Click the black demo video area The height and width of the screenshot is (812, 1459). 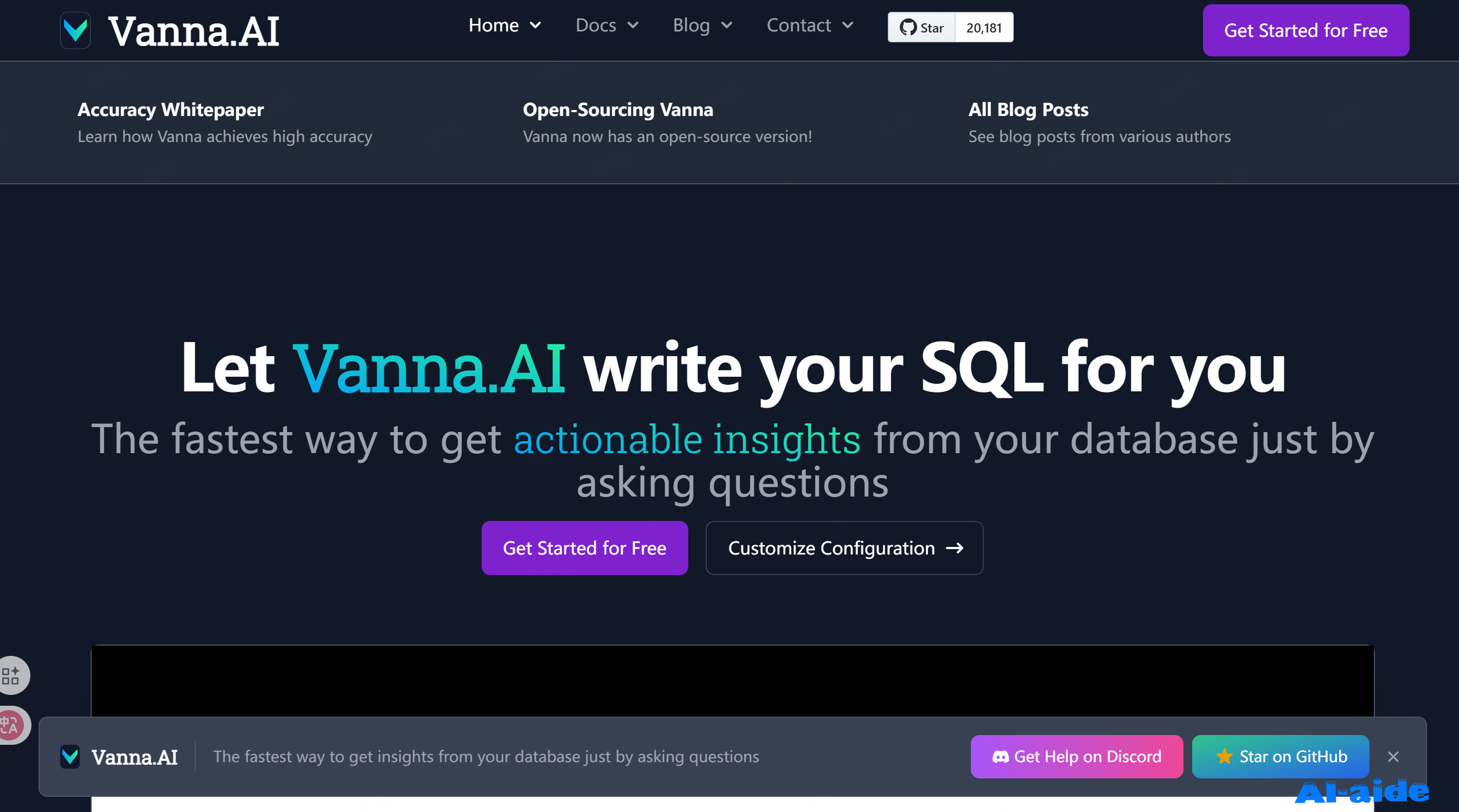tap(732, 681)
